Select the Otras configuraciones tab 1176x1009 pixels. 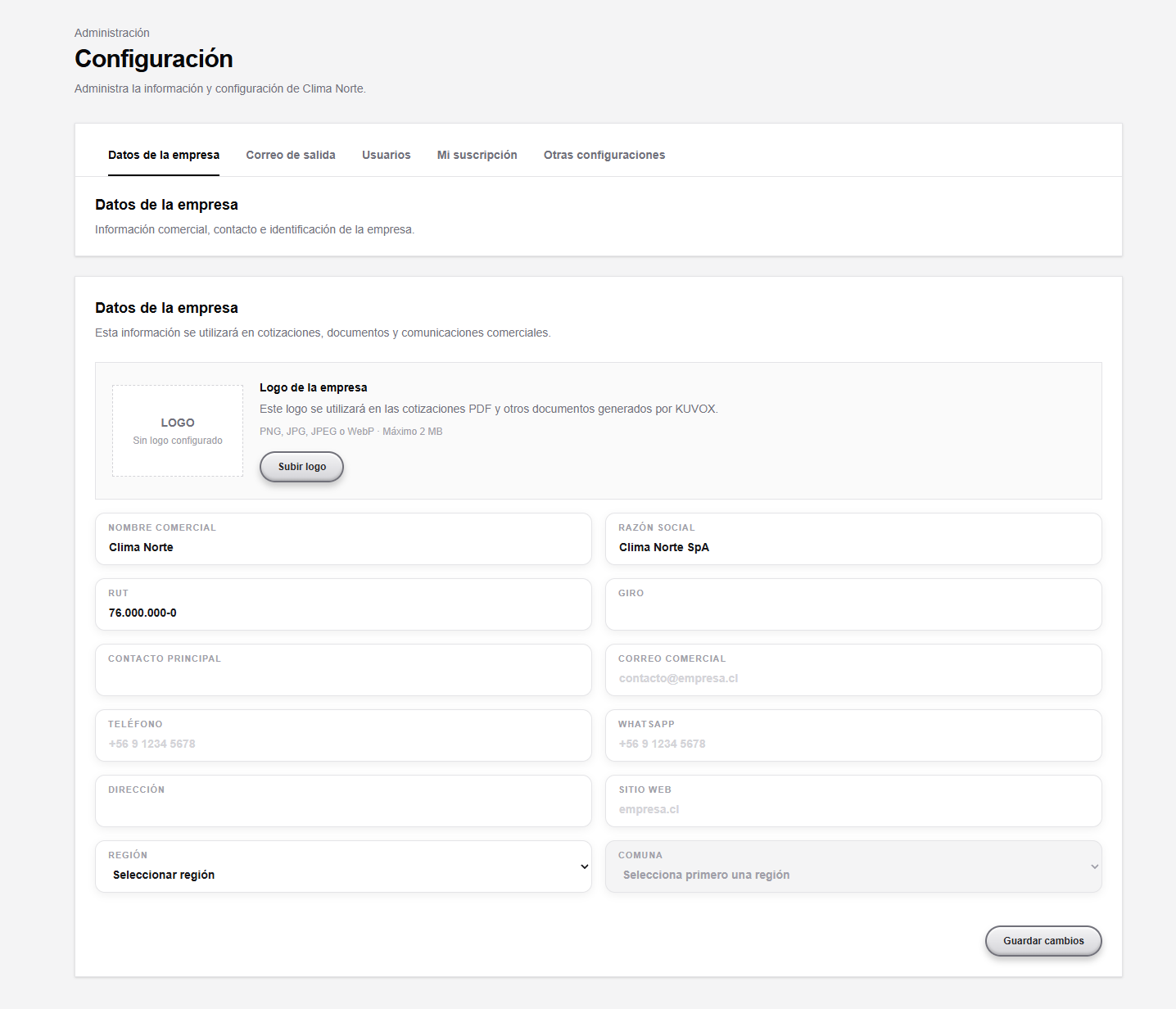tap(604, 155)
